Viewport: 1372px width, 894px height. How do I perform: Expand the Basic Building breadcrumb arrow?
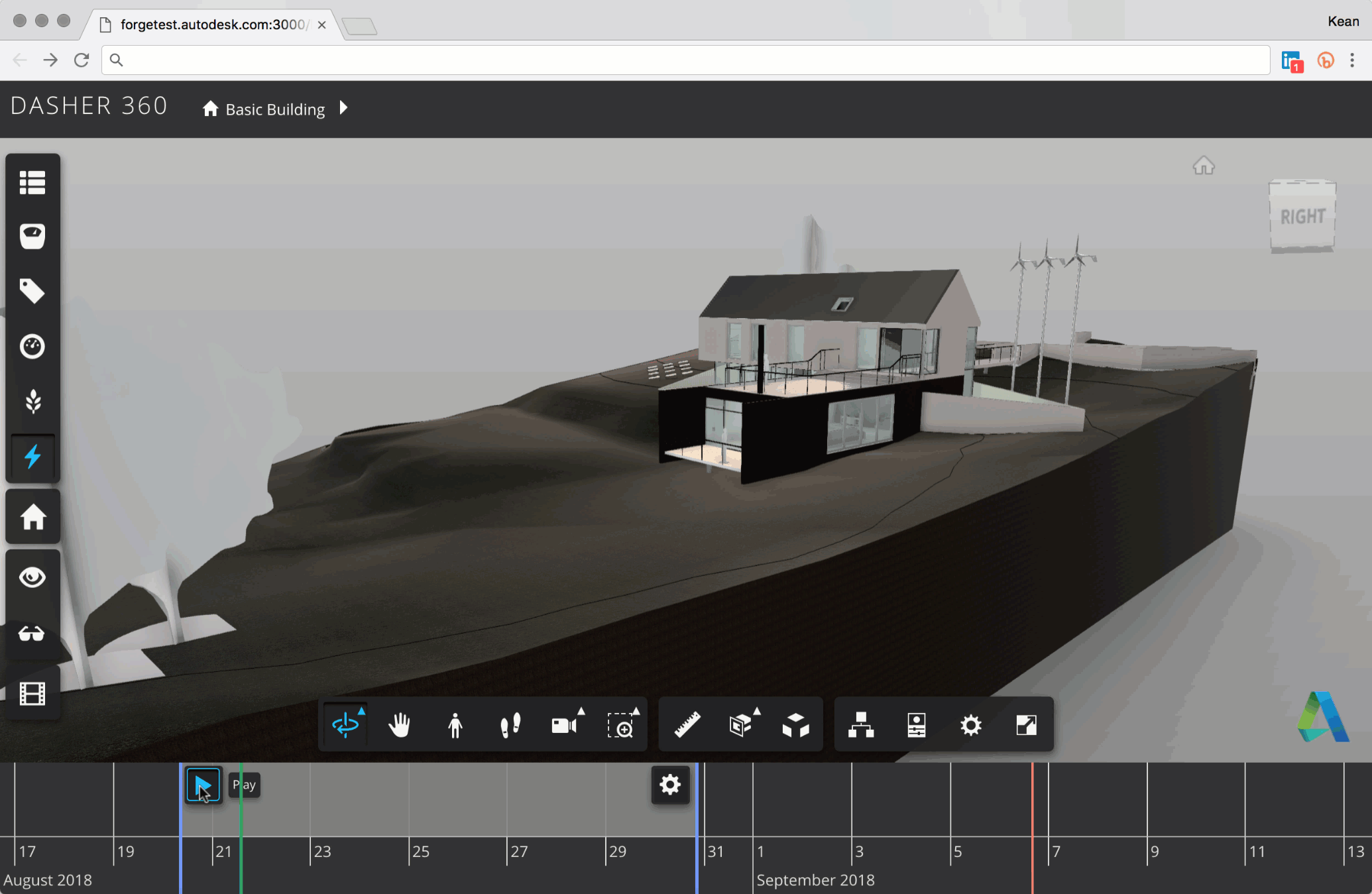343,107
